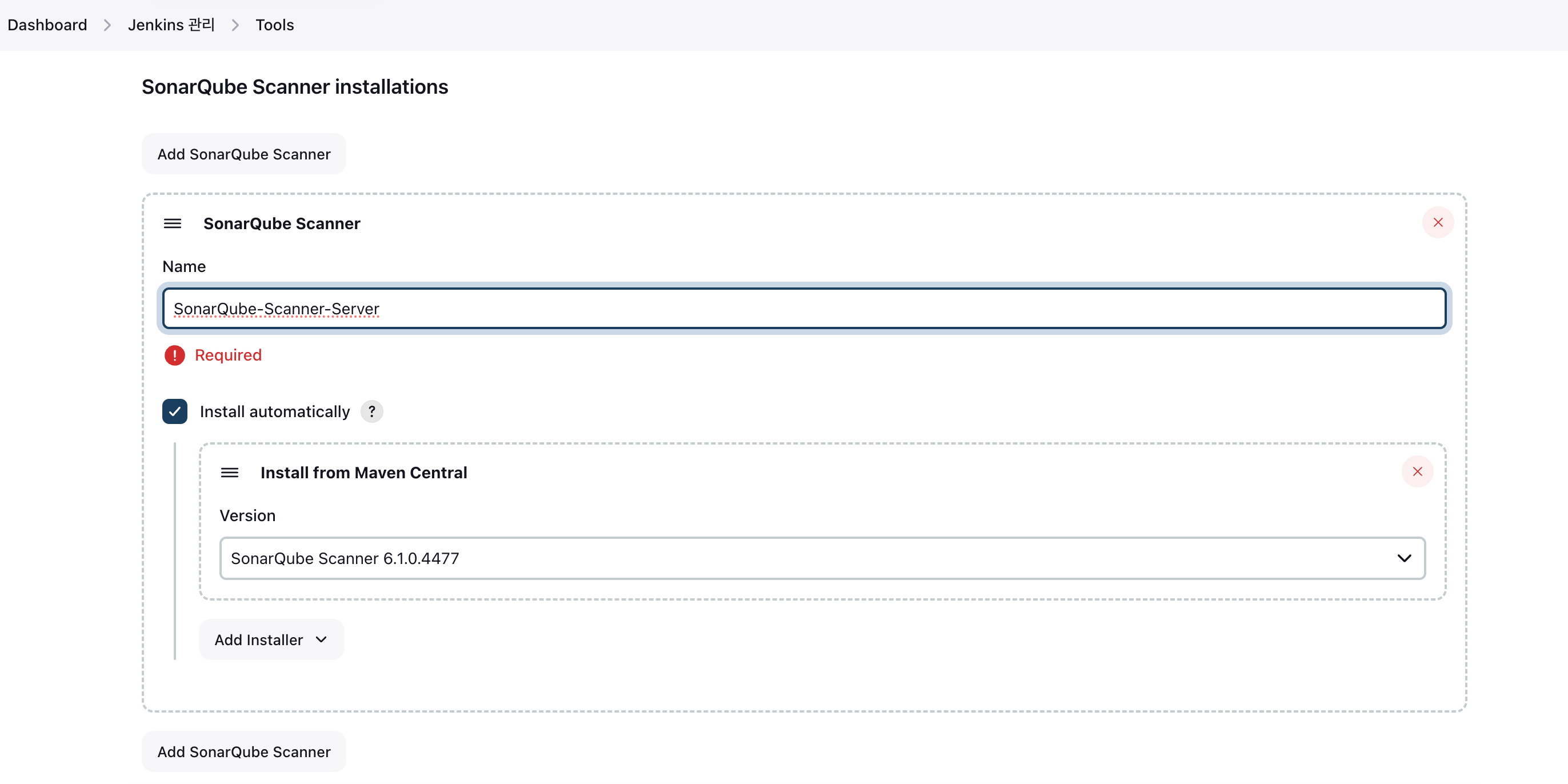
Task: Go to Tools in the breadcrumb trail
Action: [x=274, y=25]
